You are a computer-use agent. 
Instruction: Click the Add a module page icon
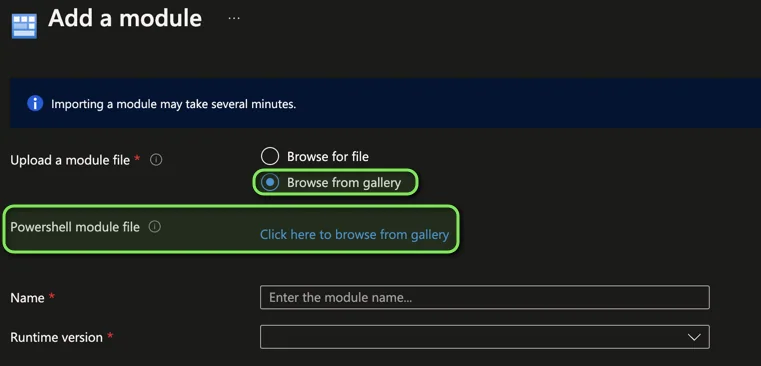click(24, 26)
